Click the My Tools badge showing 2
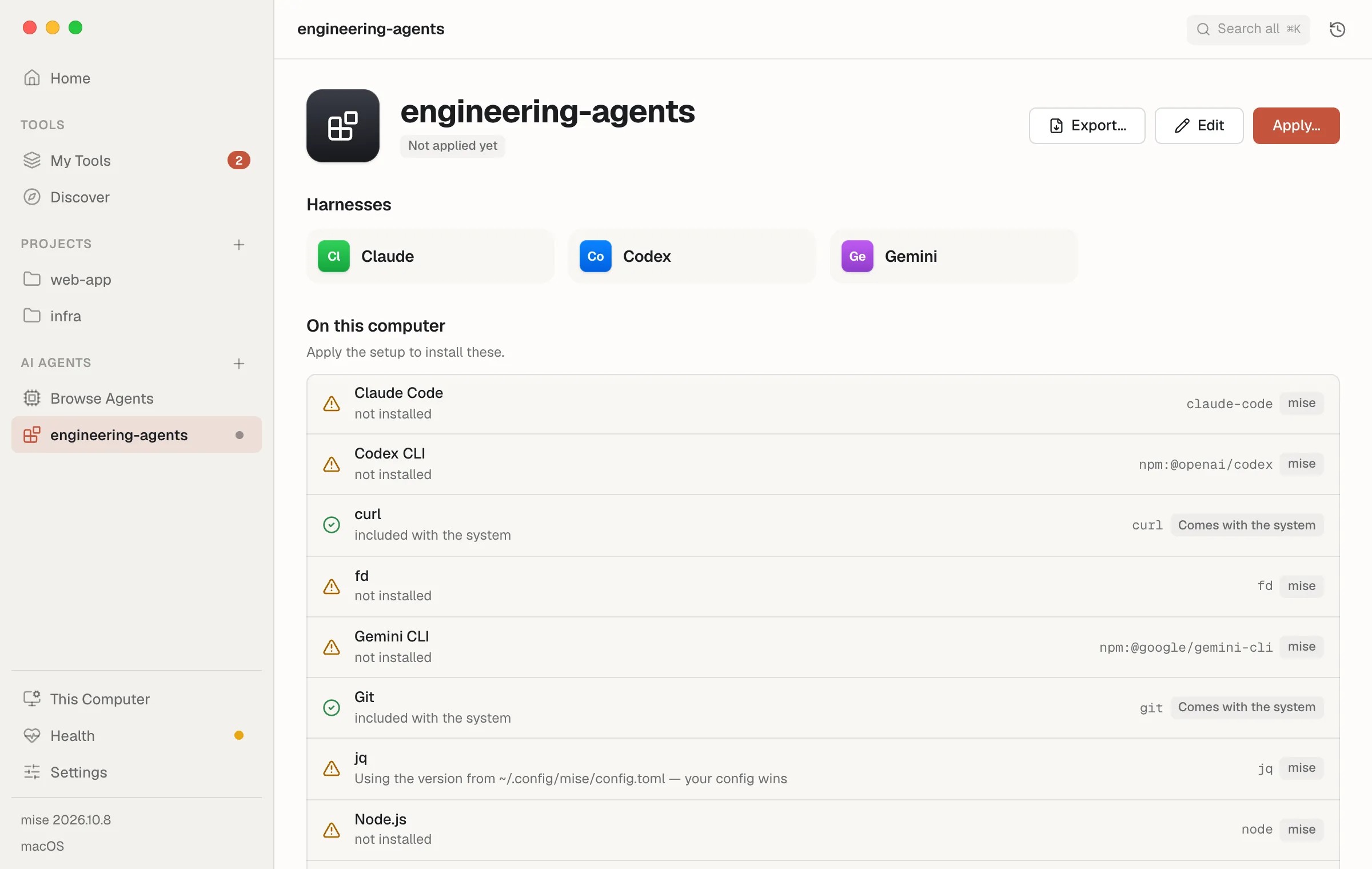Screen dimensions: 1372x869 click(239, 161)
